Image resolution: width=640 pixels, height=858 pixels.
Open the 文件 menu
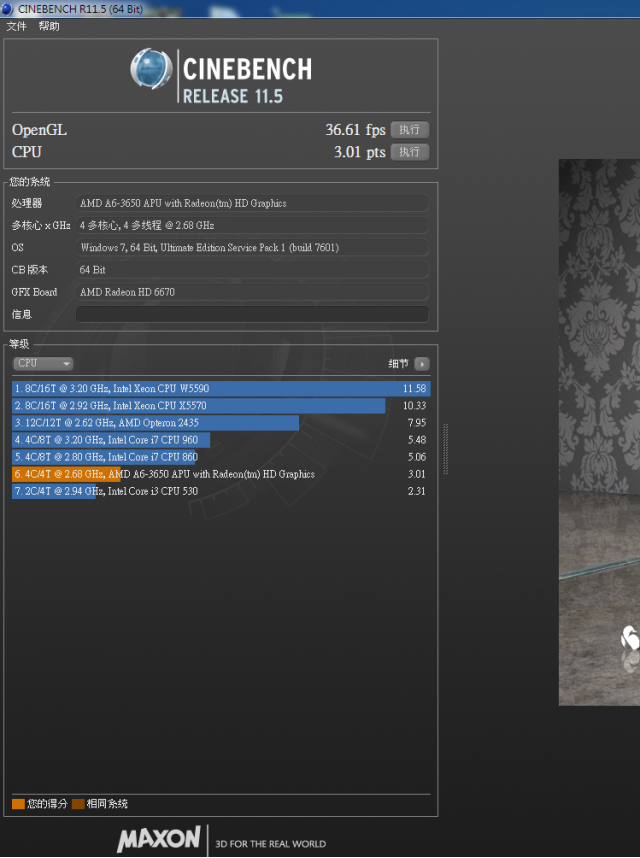tap(16, 26)
